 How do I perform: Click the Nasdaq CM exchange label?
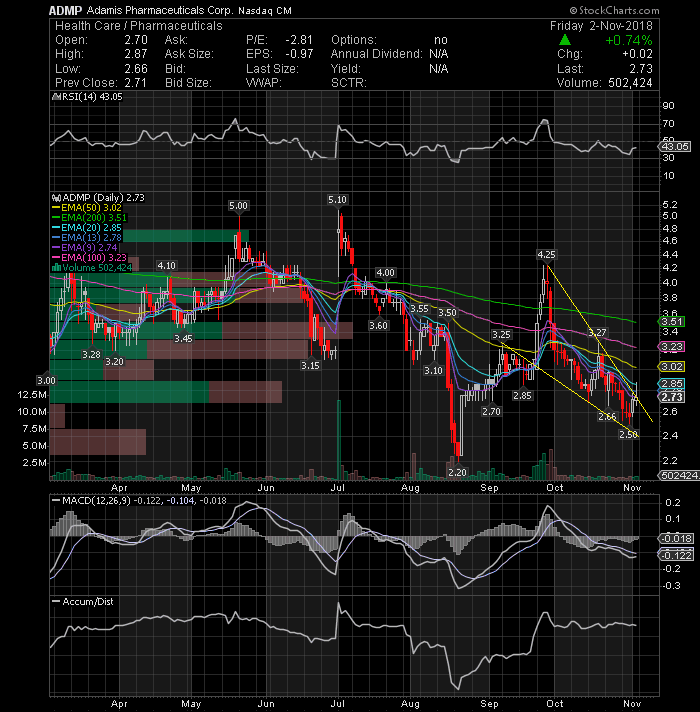click(265, 10)
